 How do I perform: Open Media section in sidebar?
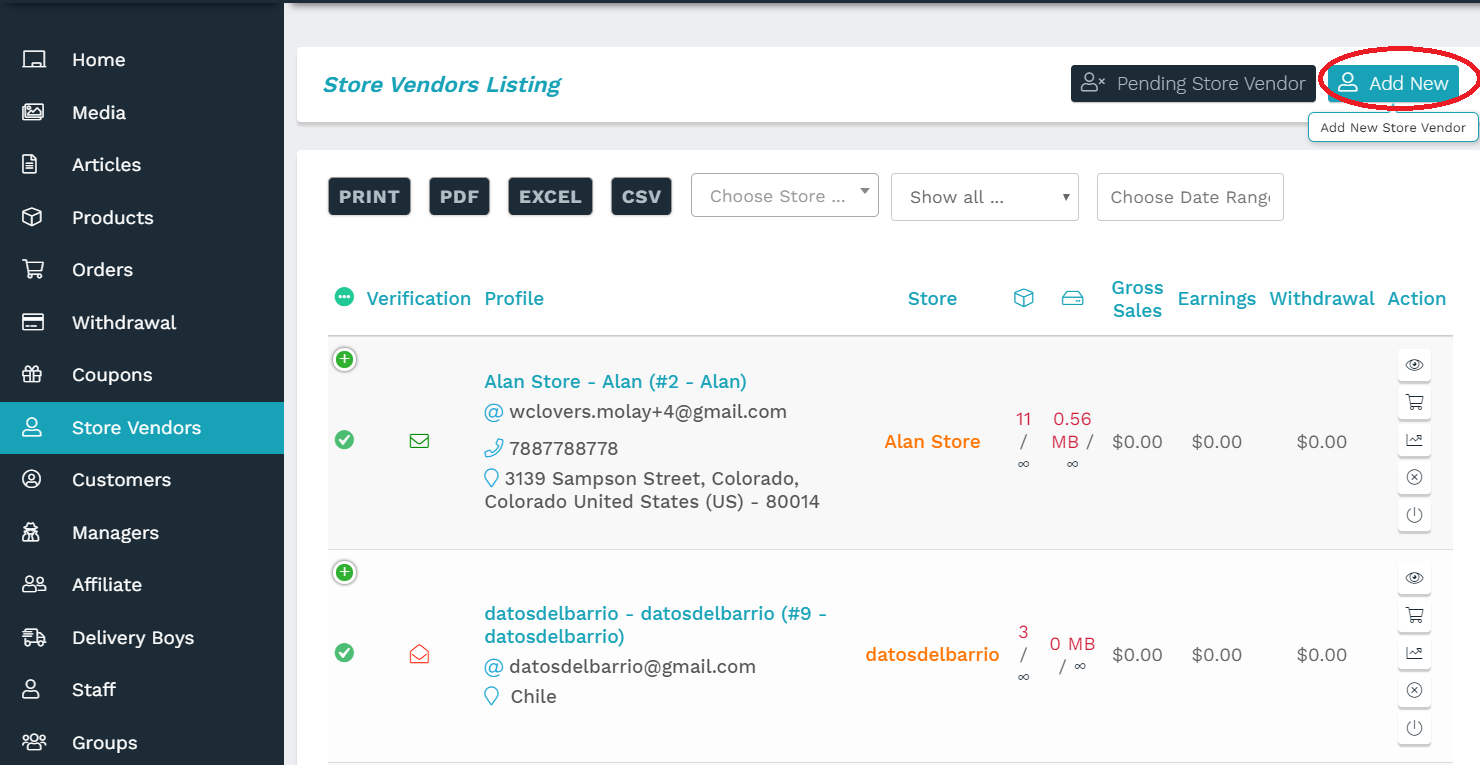click(142, 113)
